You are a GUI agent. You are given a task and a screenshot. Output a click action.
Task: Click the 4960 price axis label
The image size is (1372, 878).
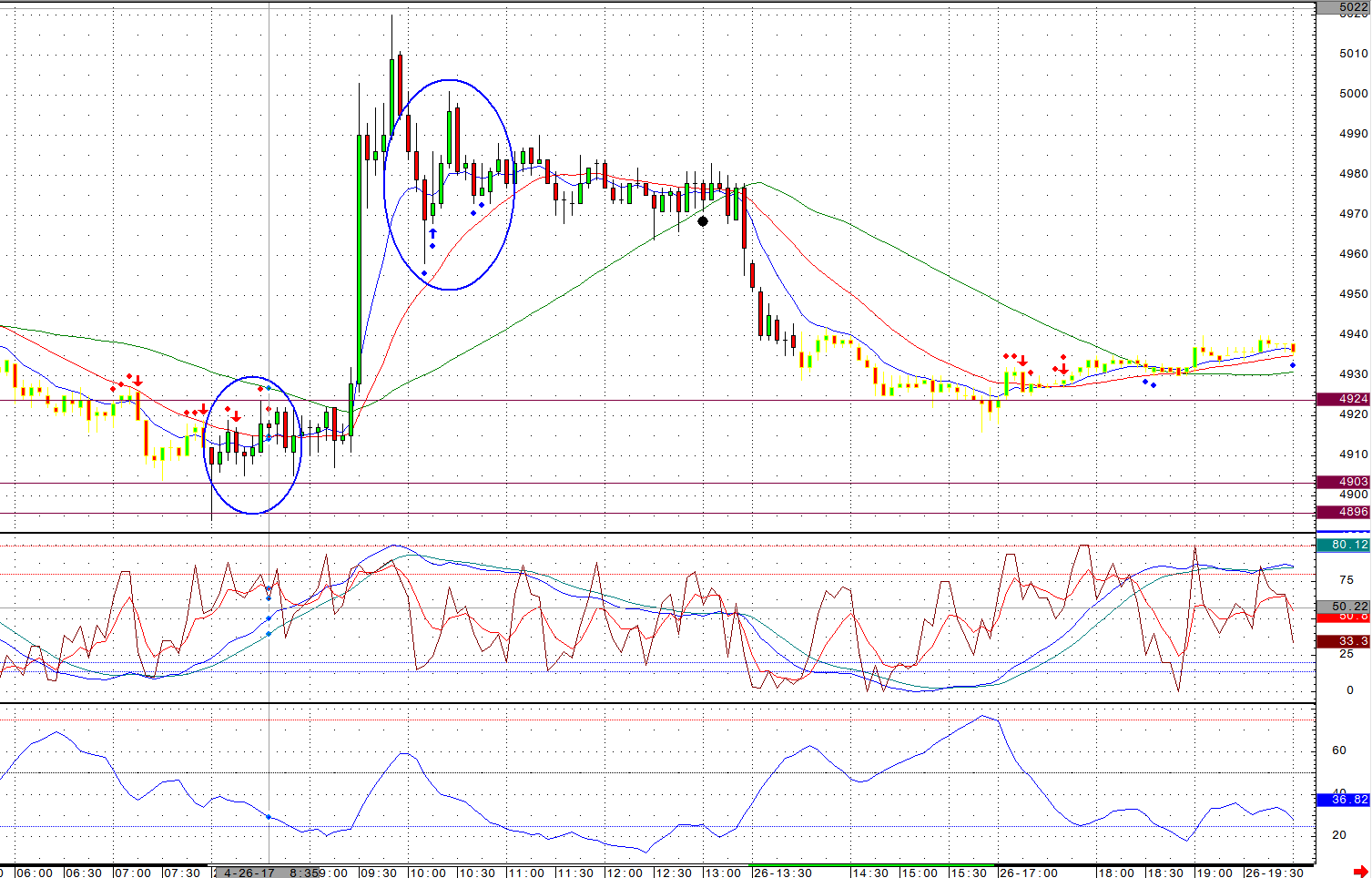point(1354,254)
